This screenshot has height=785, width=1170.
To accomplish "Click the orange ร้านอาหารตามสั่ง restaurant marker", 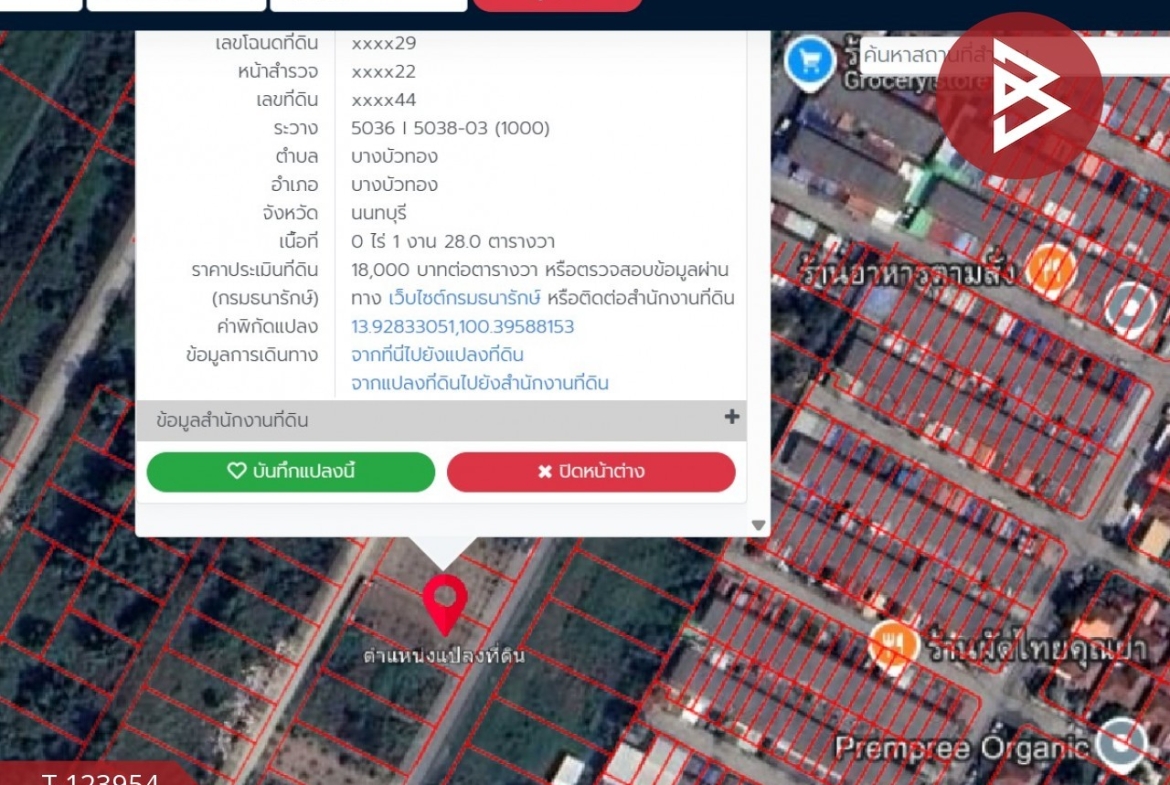I will pos(1050,270).
